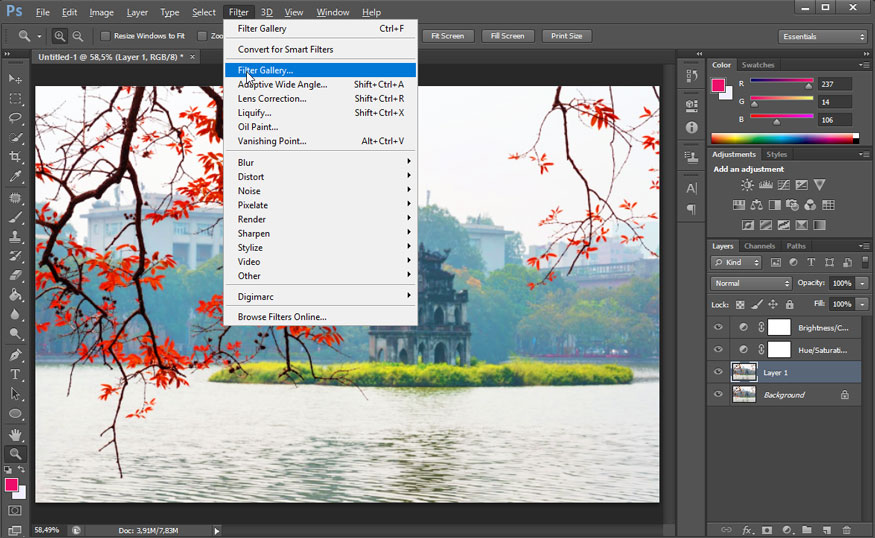
Task: Add a Brightness/Contrast adjustment icon
Action: (747, 185)
